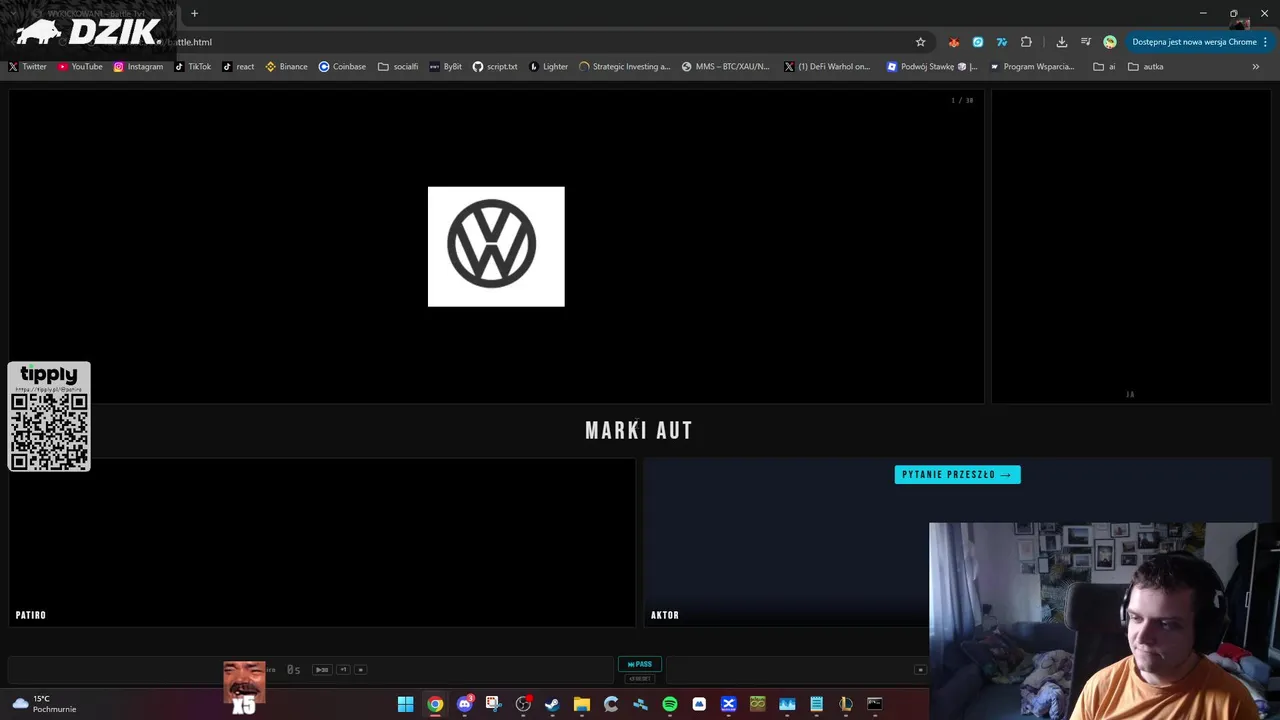Bookmark this page with the star icon
This screenshot has width=1280, height=720.
click(920, 42)
